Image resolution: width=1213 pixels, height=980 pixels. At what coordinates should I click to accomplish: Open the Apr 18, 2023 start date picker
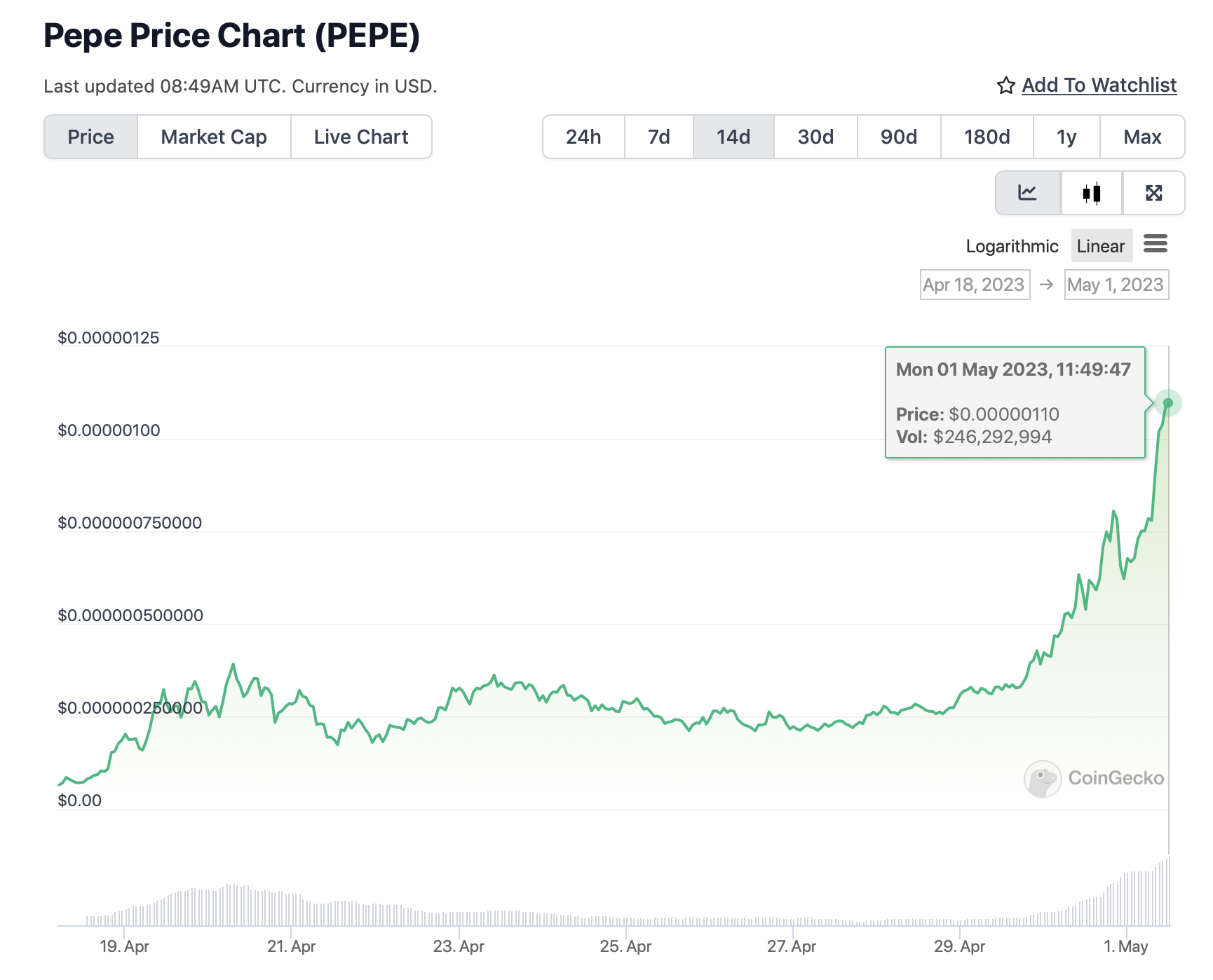tap(975, 285)
